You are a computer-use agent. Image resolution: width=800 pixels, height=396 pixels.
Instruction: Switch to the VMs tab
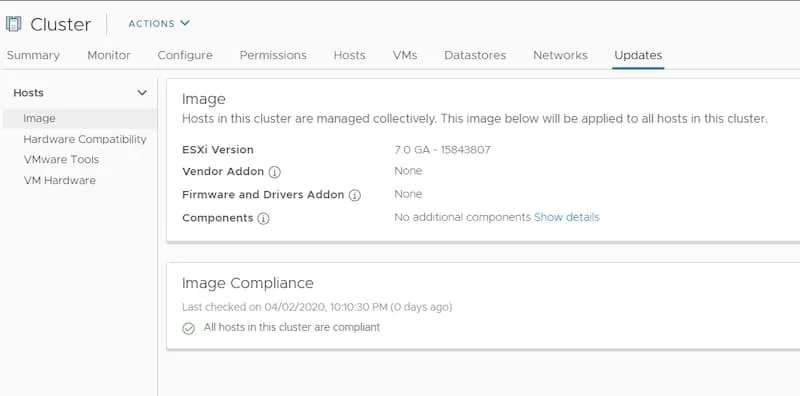pos(405,55)
